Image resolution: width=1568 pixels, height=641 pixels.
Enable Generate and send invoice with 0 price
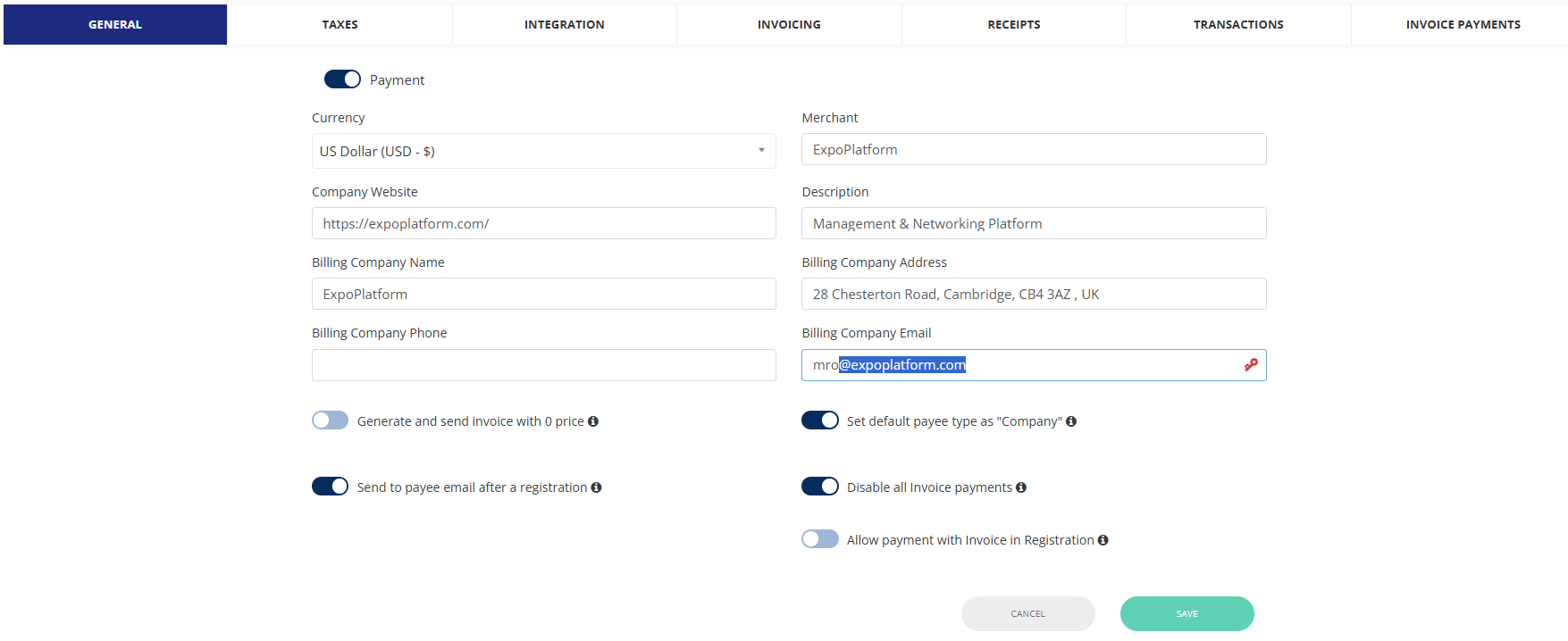(x=330, y=420)
